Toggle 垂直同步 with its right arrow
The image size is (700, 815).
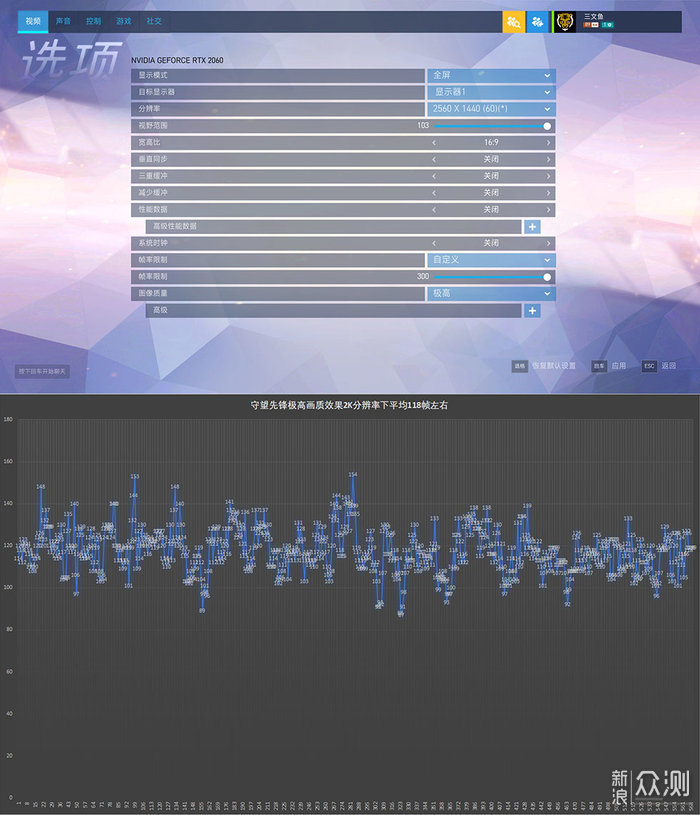(548, 159)
